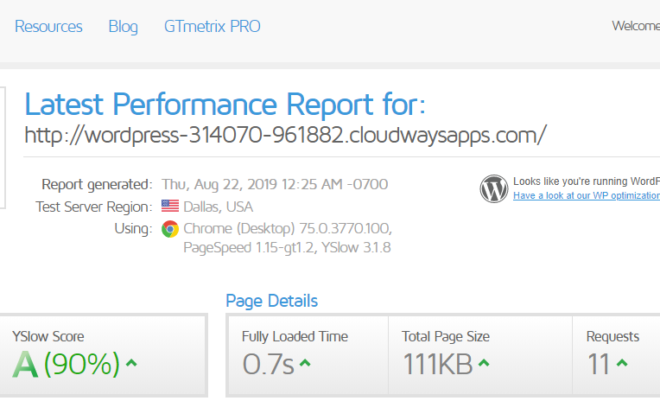Click the Looks like you're running WordPress notice
Viewport: 660px width, 420px height.
pos(586,181)
